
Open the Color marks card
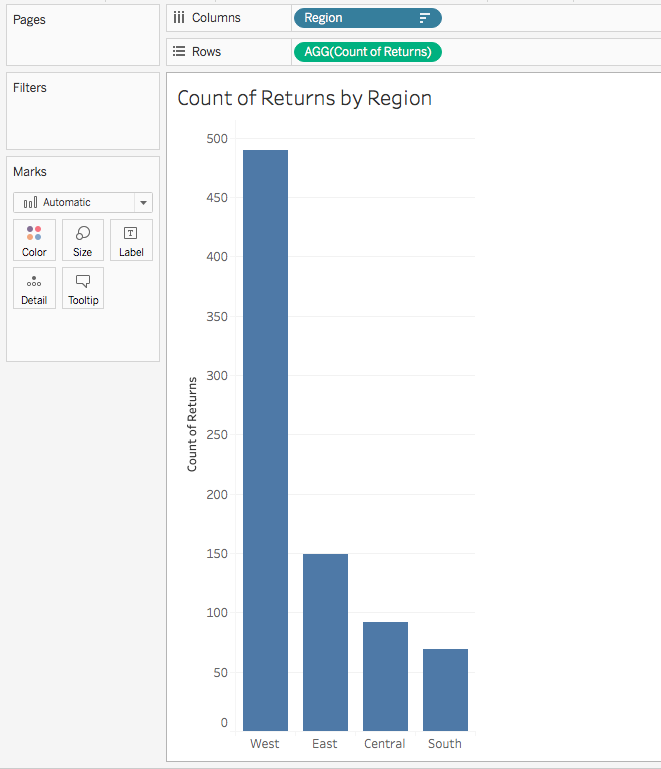34,240
